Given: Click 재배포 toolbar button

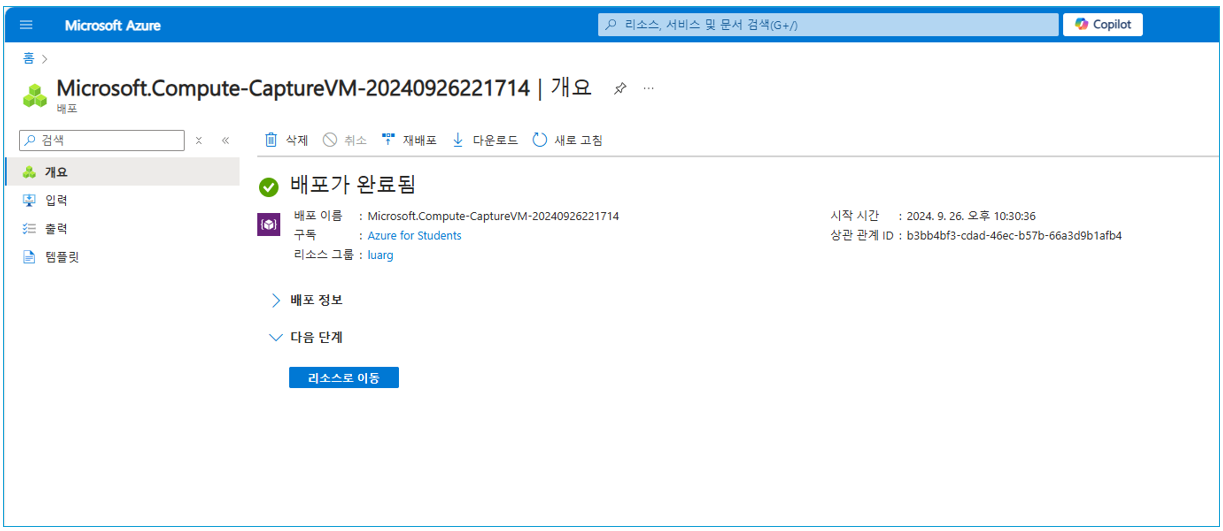Looking at the screenshot, I should click(409, 140).
